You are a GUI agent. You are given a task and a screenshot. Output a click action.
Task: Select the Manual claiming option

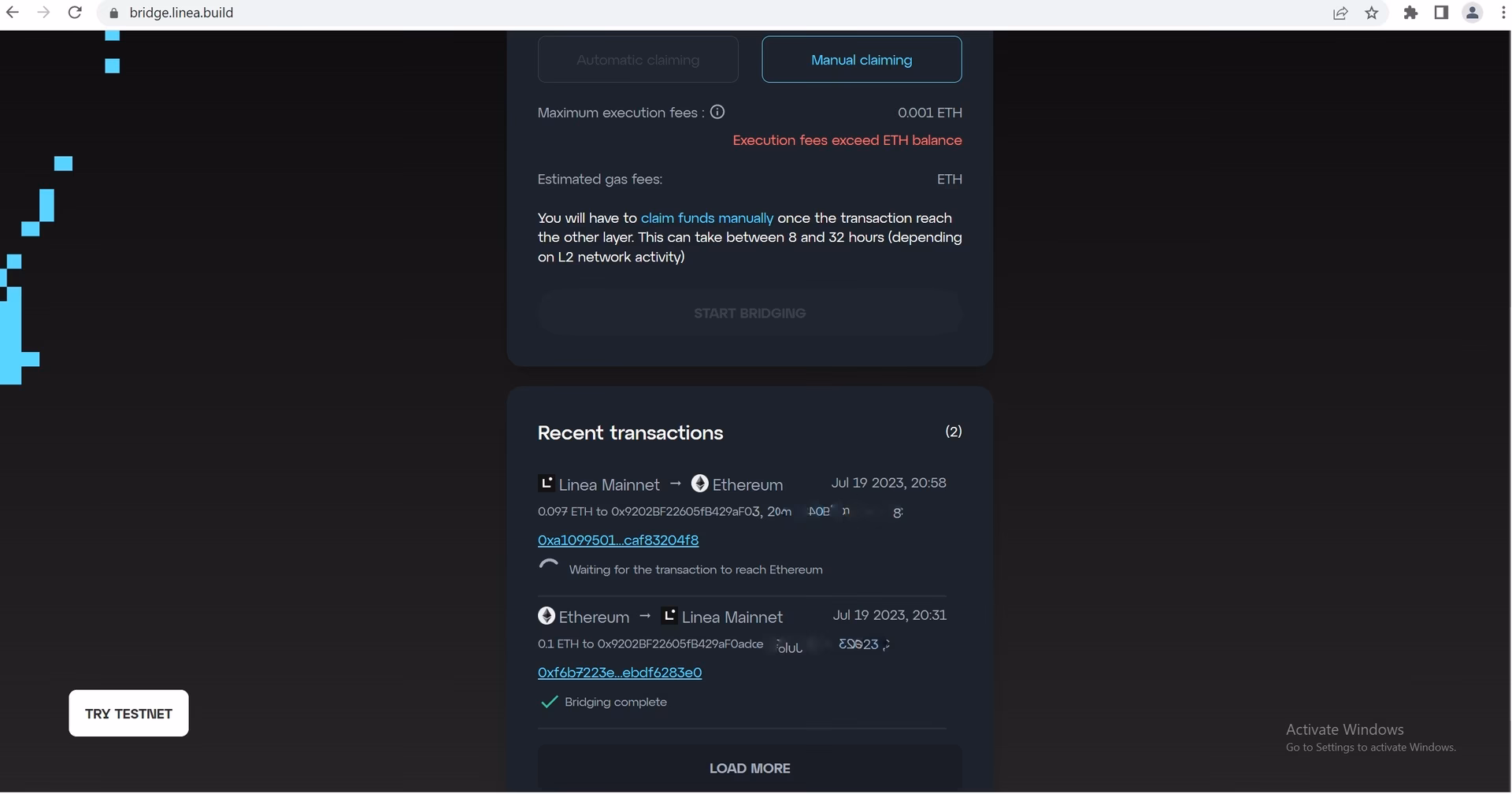click(x=862, y=59)
